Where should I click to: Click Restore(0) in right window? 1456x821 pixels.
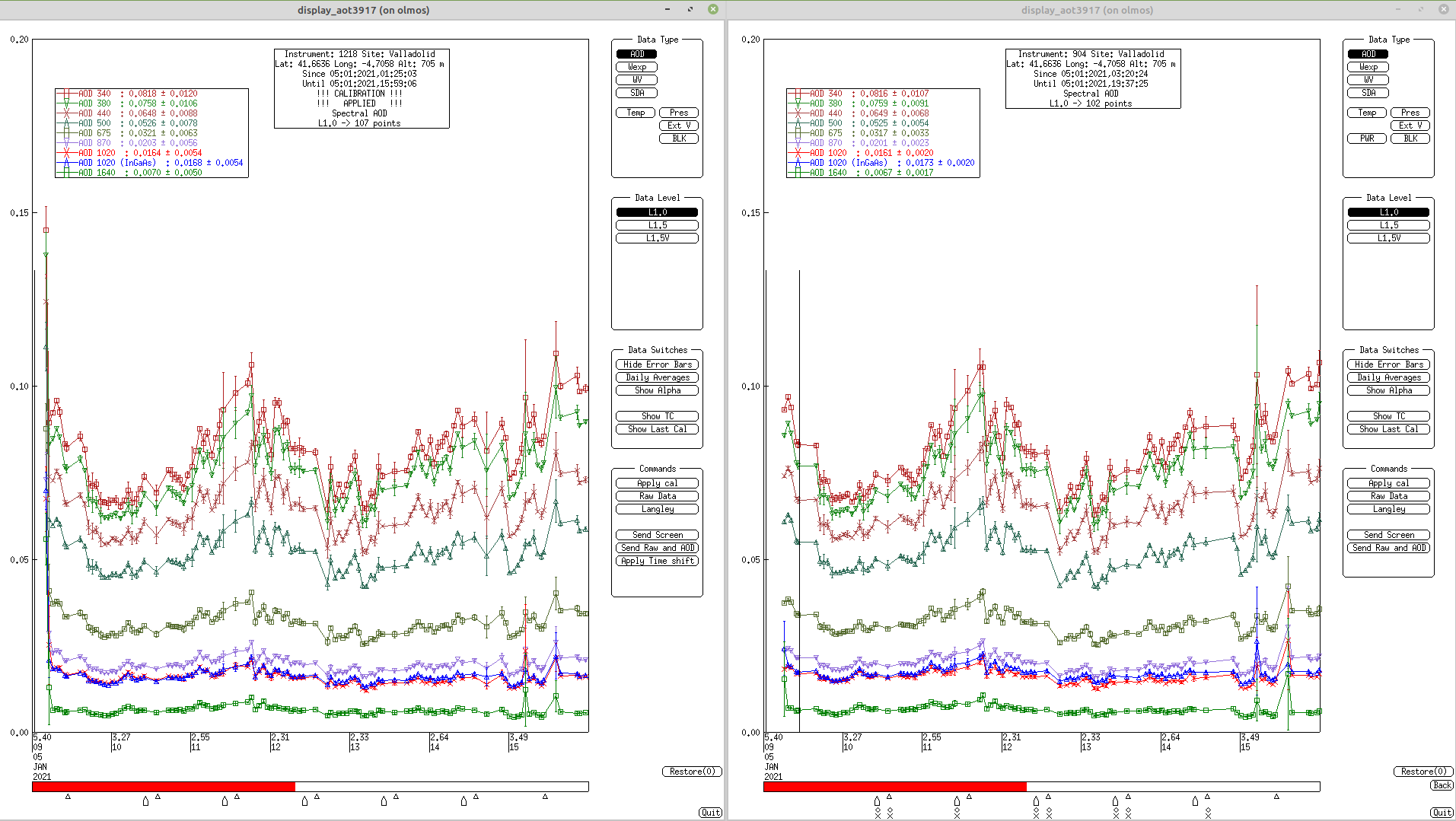[x=1423, y=772]
